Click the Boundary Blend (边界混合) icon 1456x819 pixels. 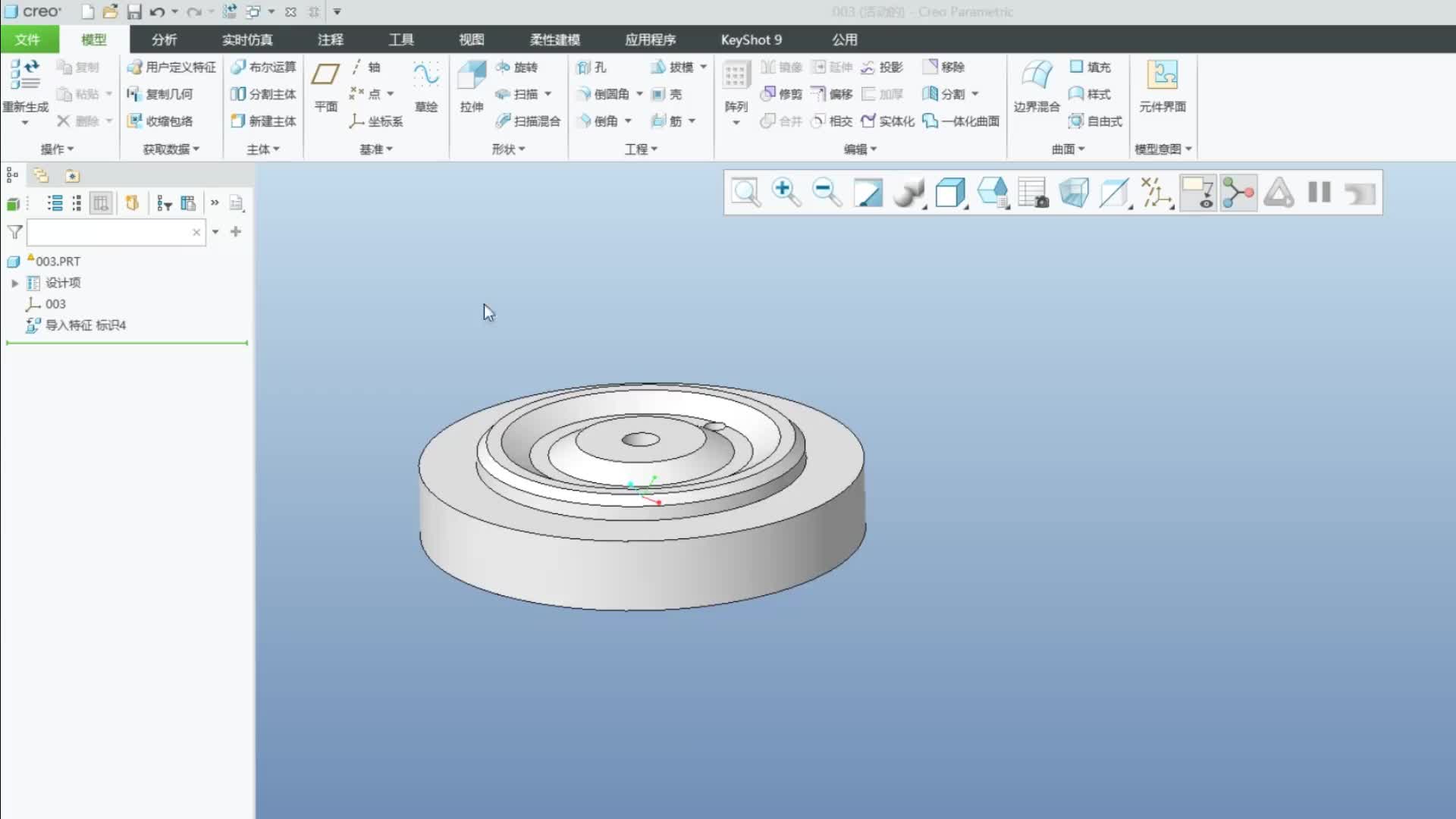pos(1036,76)
